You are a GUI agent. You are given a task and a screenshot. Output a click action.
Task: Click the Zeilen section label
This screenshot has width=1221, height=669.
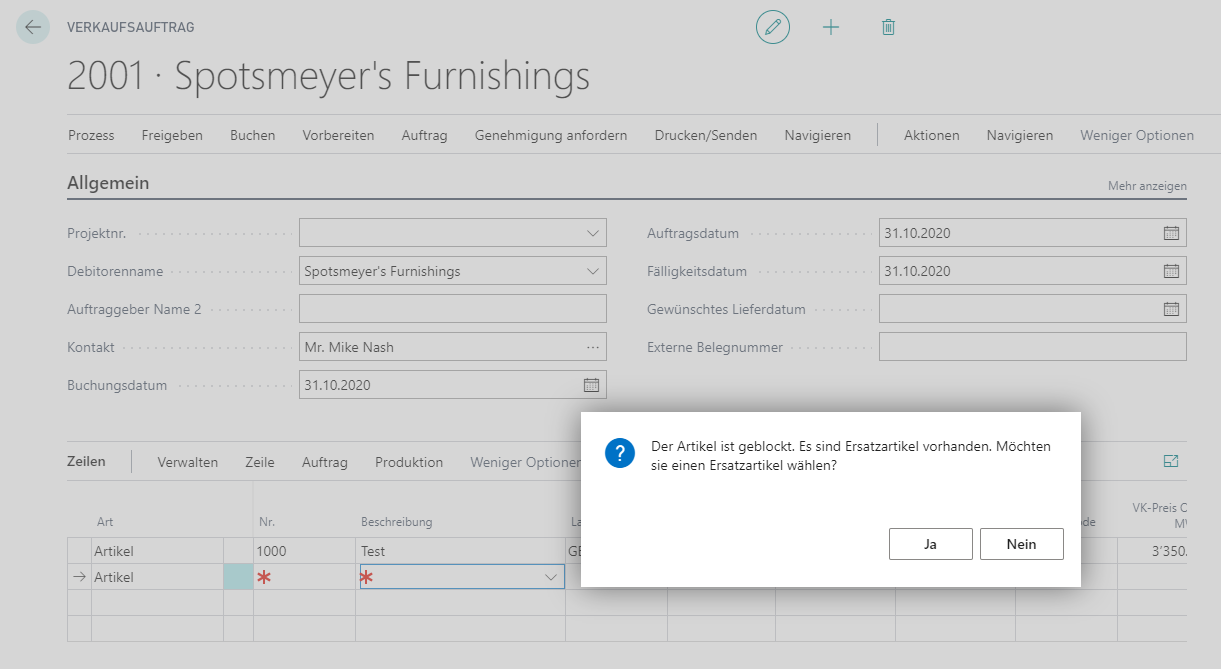pyautogui.click(x=86, y=461)
